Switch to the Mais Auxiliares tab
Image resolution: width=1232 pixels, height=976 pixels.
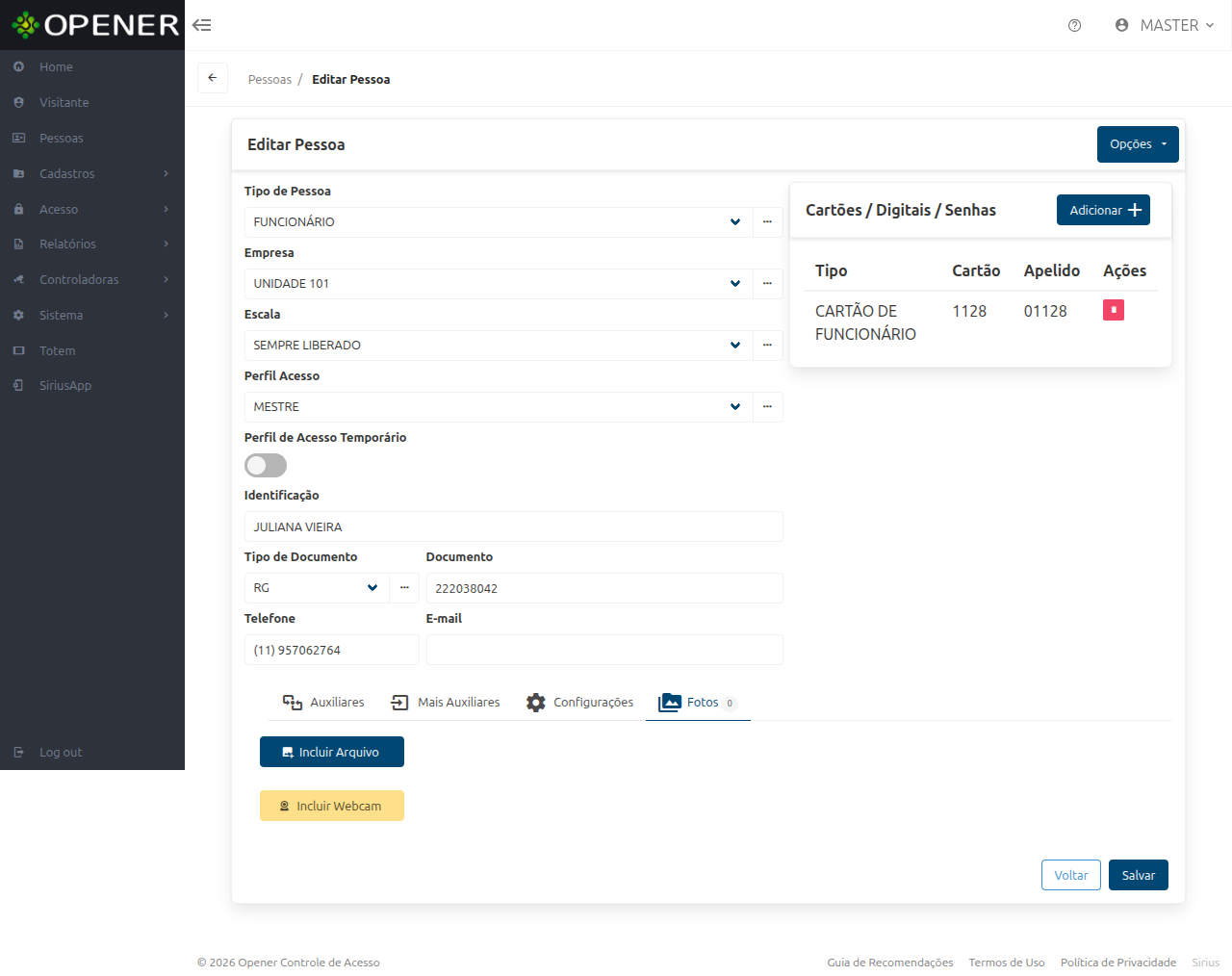pos(446,703)
